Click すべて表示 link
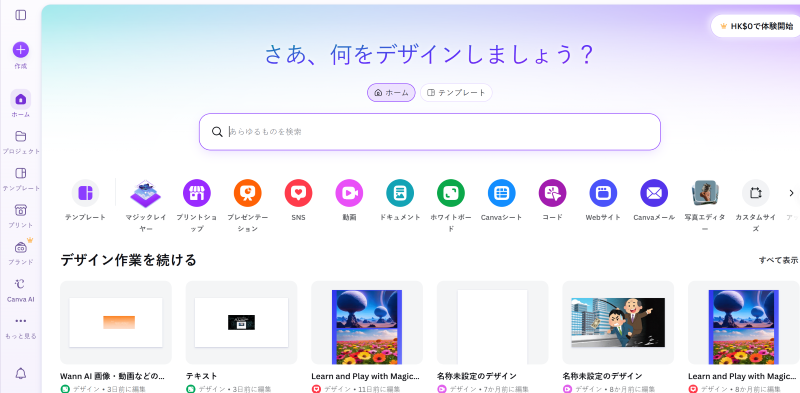The height and width of the screenshot is (393, 800). point(779,260)
